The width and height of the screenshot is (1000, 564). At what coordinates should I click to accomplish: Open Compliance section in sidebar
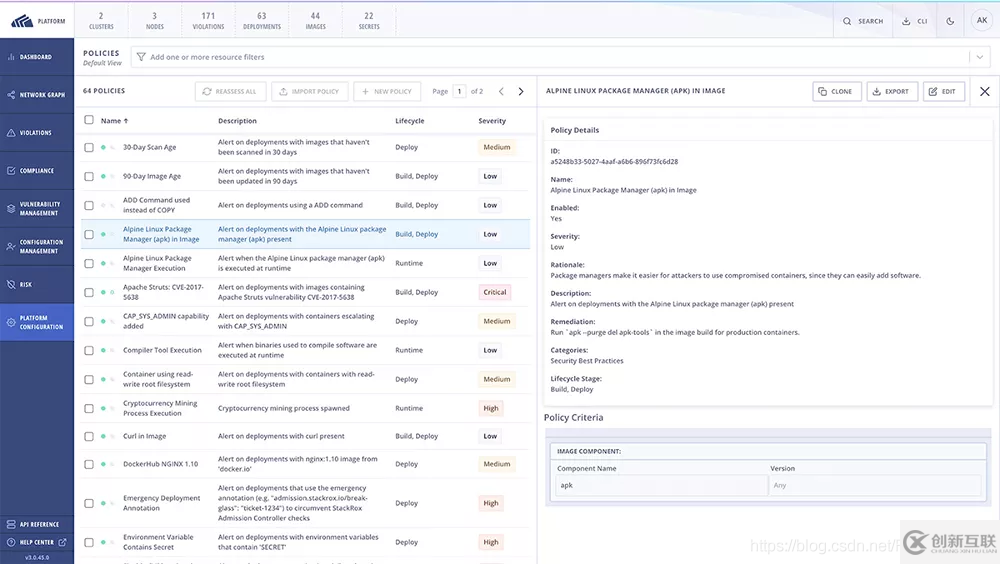36,170
